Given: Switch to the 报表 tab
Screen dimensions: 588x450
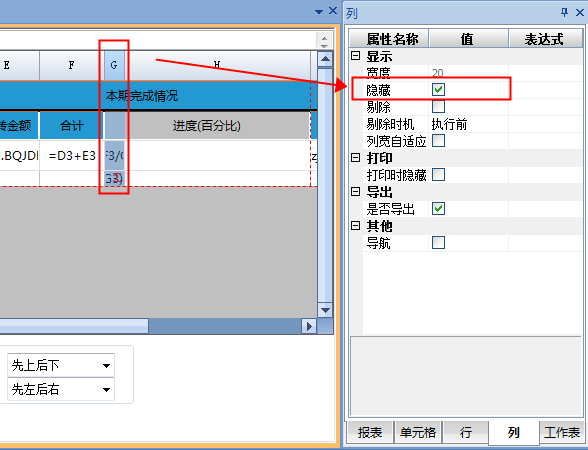Looking at the screenshot, I should coord(370,432).
